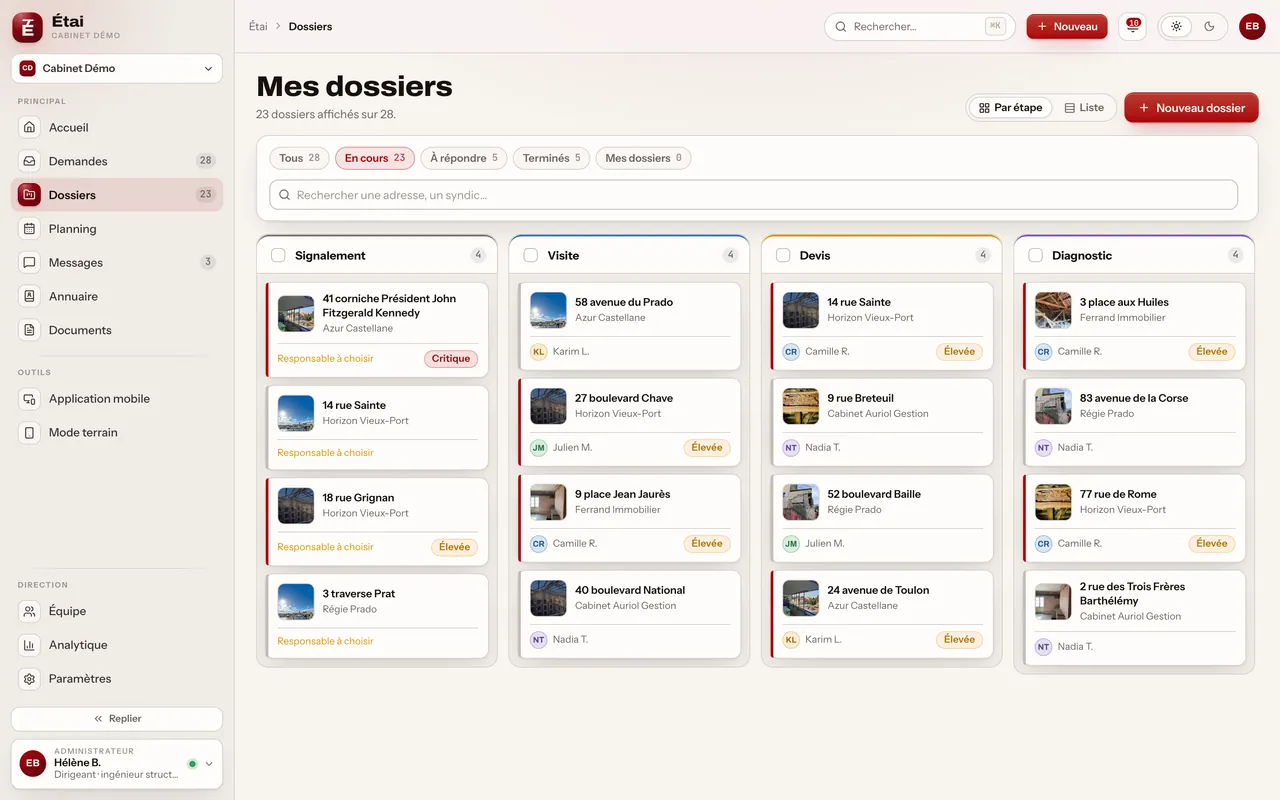The height and width of the screenshot is (800, 1280).
Task: Tick the Diagnostic column checkbox
Action: pyautogui.click(x=1035, y=255)
